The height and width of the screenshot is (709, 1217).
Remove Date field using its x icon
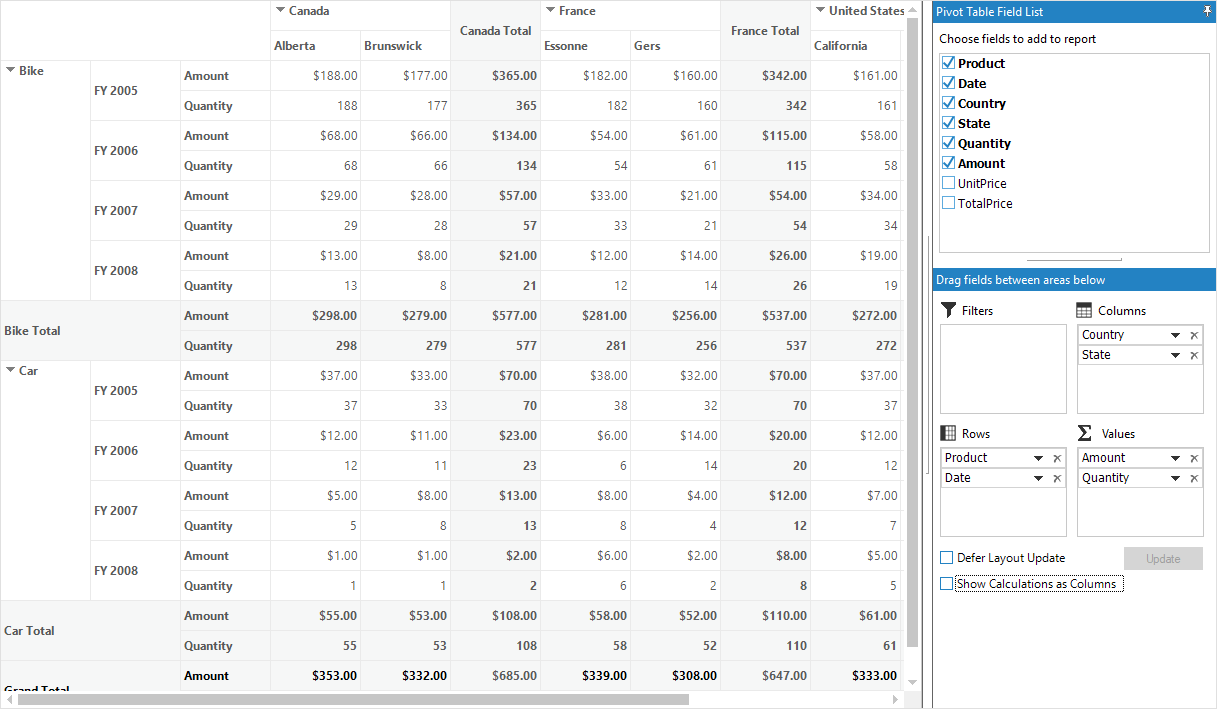(x=1057, y=478)
